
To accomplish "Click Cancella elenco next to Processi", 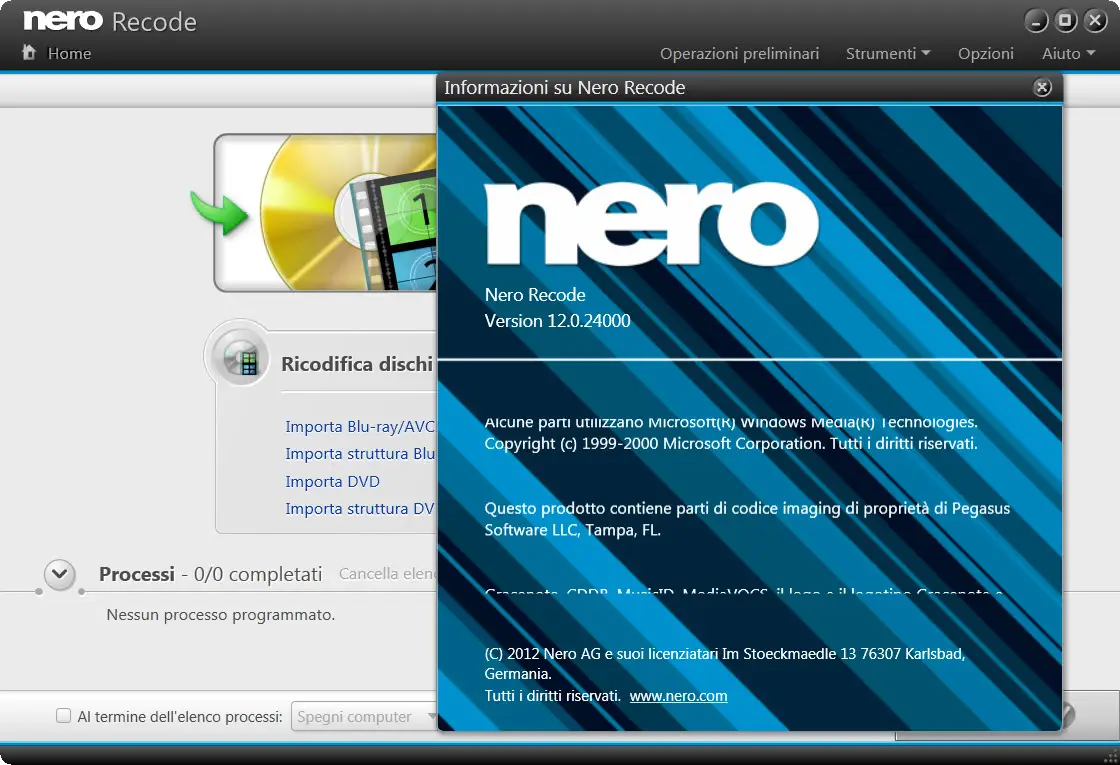I will click(387, 574).
